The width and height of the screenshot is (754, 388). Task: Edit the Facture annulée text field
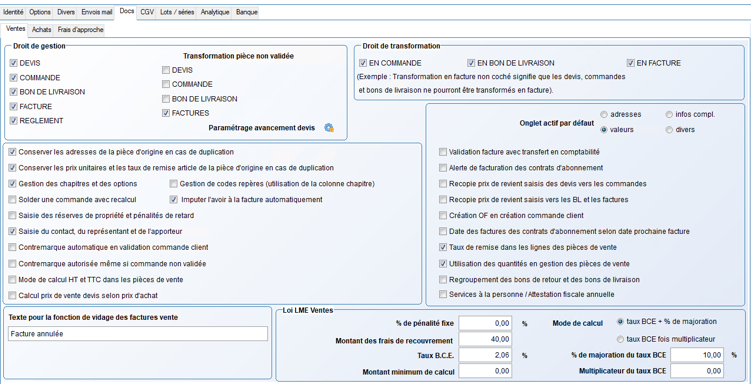click(138, 334)
